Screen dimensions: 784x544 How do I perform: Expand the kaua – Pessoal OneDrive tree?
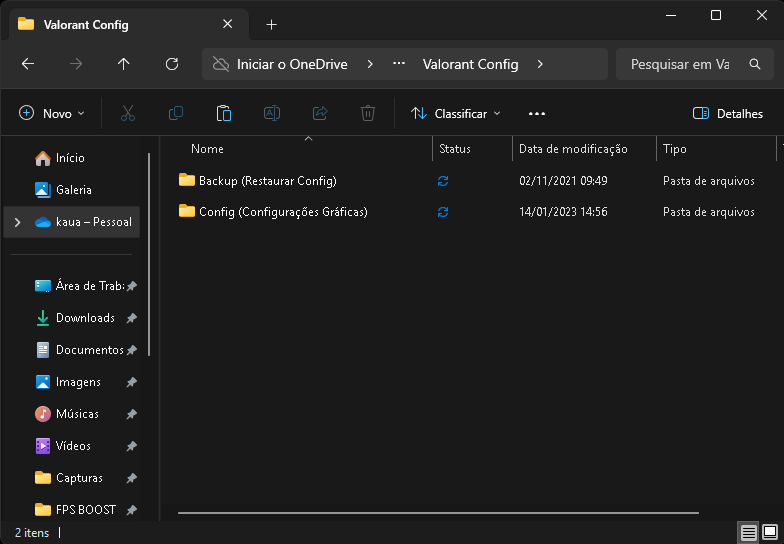(x=17, y=222)
